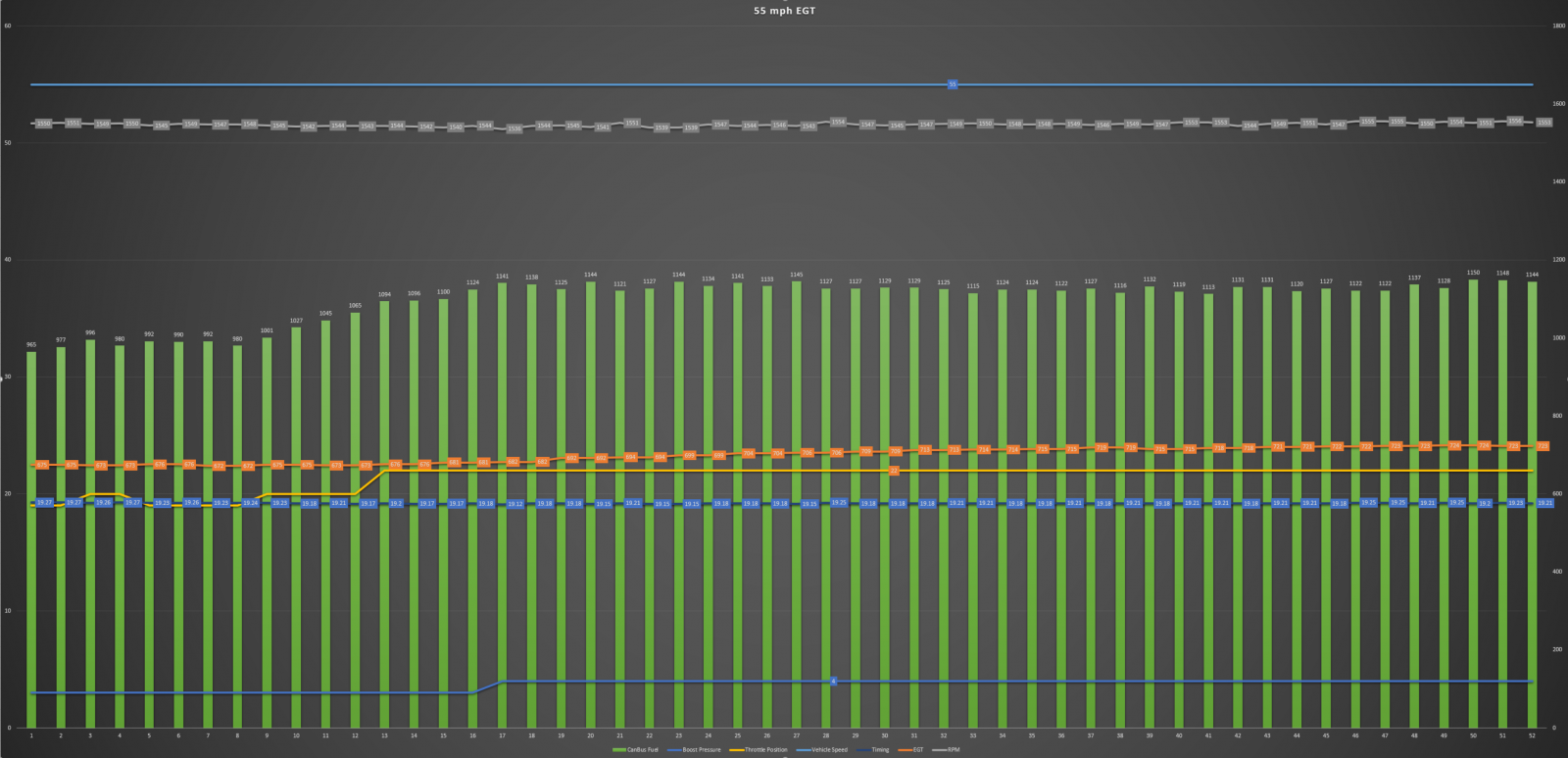Click the bar value label 1138
This screenshot has height=758, width=1568.
(531, 278)
